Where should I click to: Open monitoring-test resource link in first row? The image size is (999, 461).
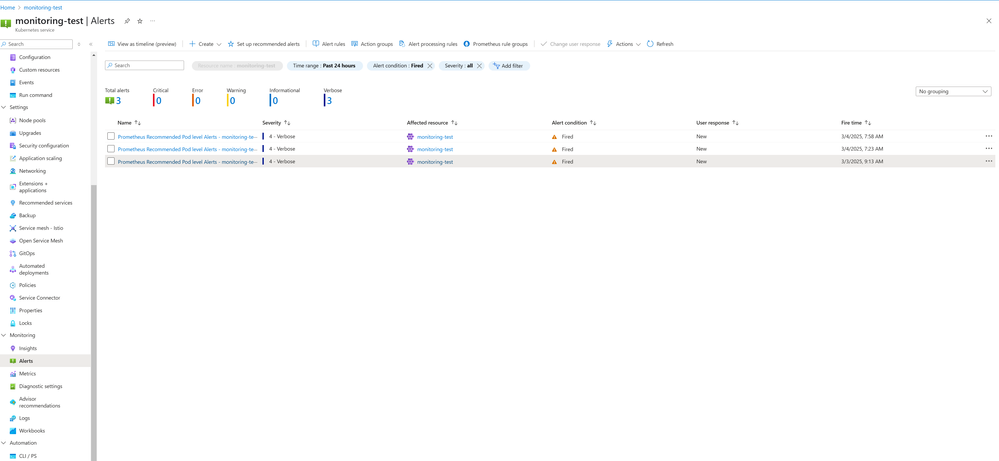coord(435,136)
